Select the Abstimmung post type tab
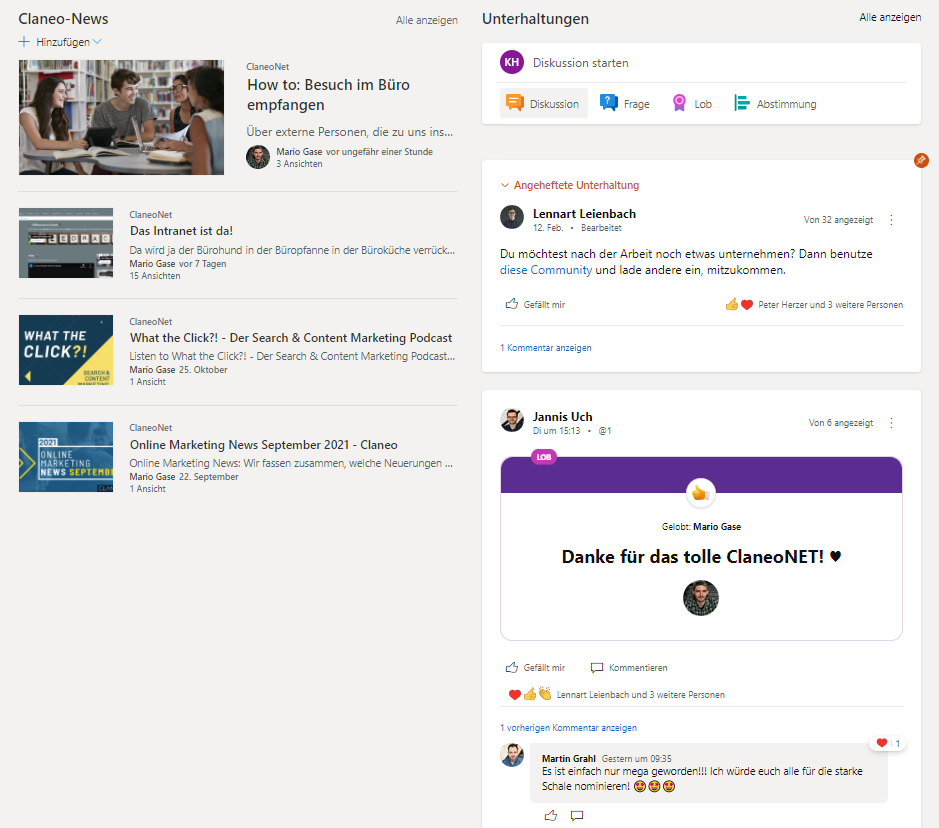The height and width of the screenshot is (828, 939). (776, 104)
